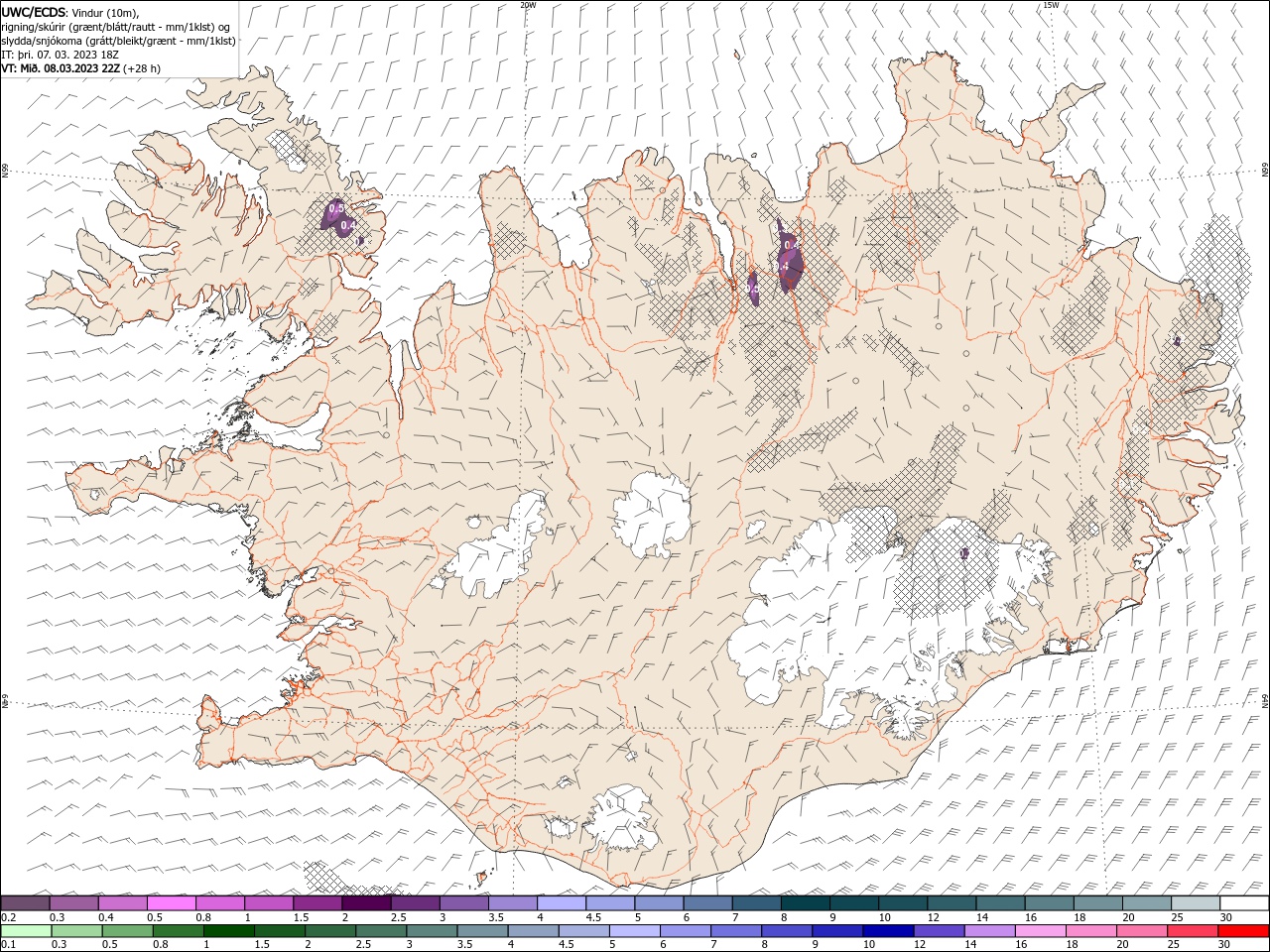Screen dimensions: 1270x952
Task: Select the 18 pink swatch in lower legend row
Action: (x=1089, y=931)
